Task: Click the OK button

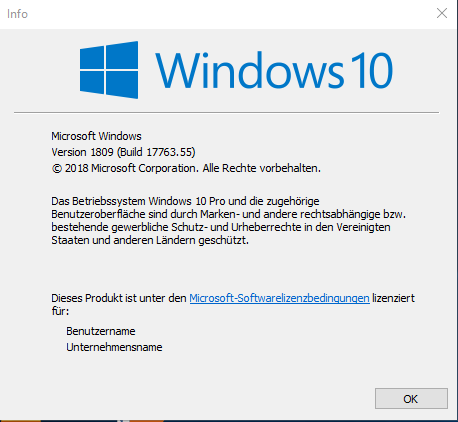Action: tap(411, 398)
